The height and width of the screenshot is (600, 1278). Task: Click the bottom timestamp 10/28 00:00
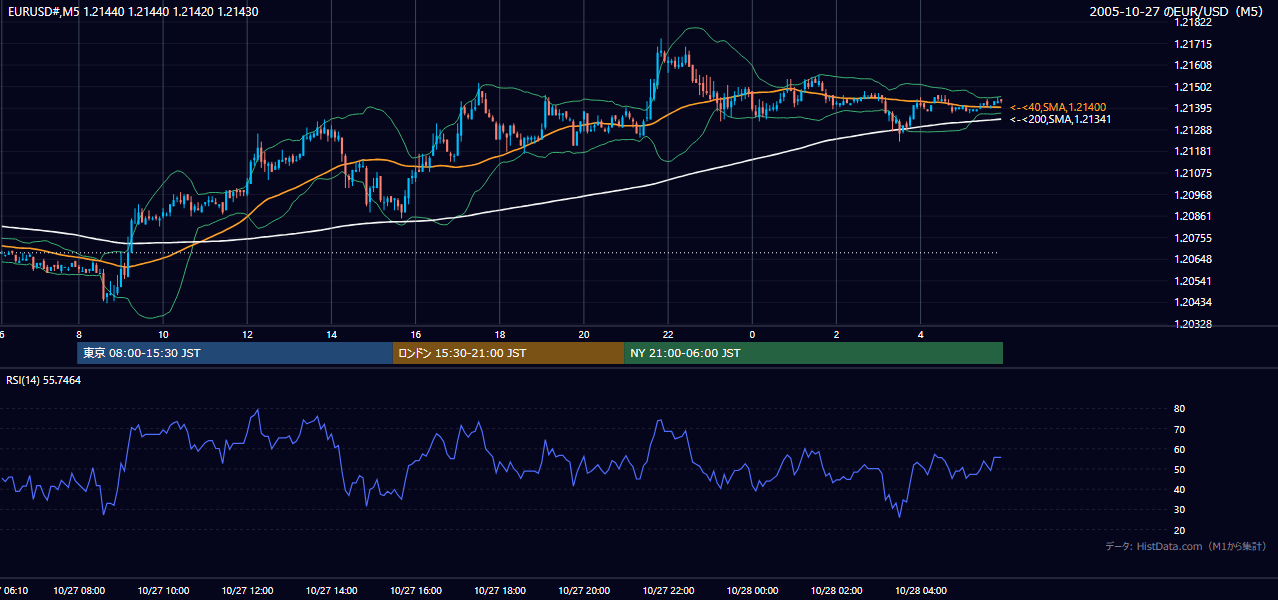752,591
